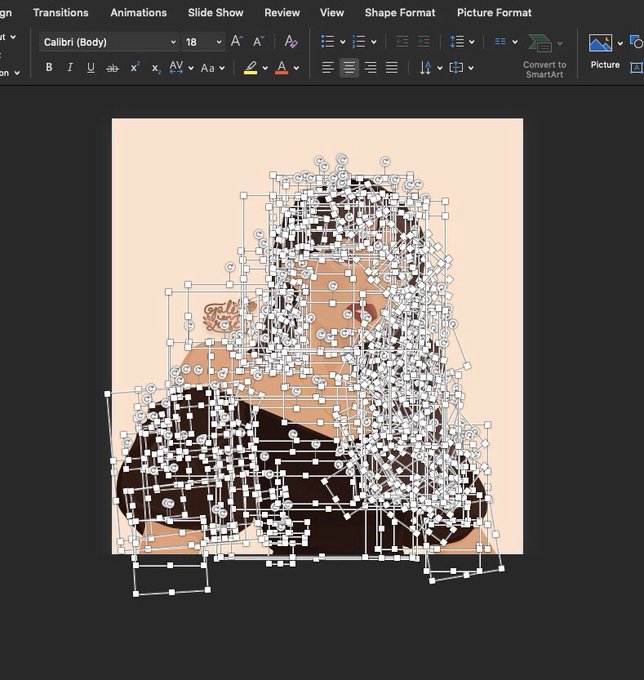Open the Picture Format tab
This screenshot has height=680, width=644.
[494, 13]
